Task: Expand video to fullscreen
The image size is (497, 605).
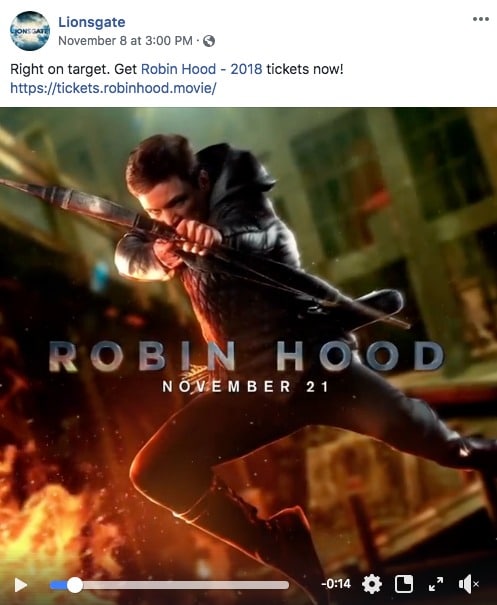Action: tap(436, 584)
